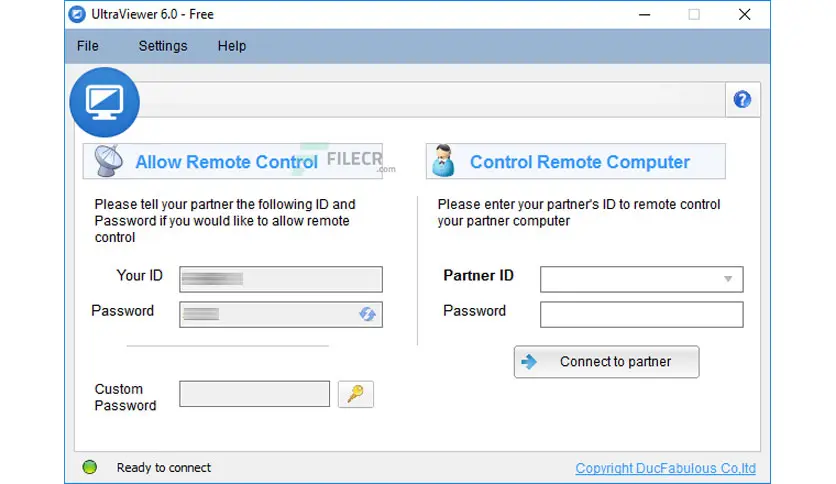
Task: Refresh the password using the reload icon
Action: pyautogui.click(x=367, y=314)
